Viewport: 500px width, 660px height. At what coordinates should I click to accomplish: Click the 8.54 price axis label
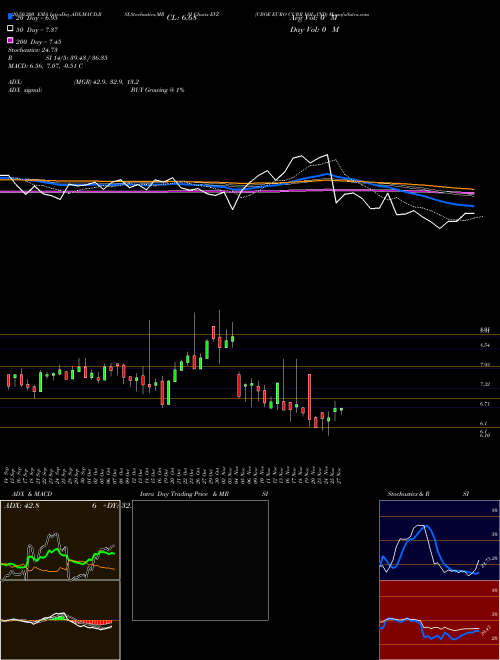(x=485, y=345)
